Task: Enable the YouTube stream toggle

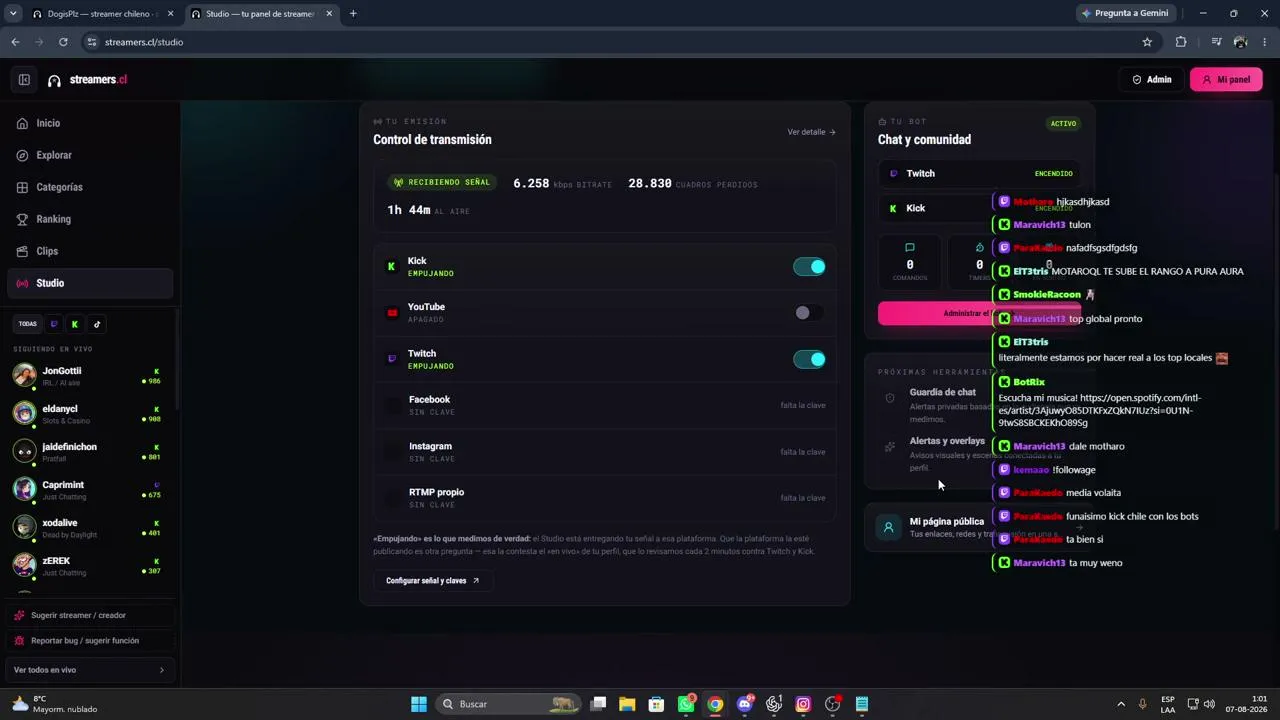Action: 809,313
